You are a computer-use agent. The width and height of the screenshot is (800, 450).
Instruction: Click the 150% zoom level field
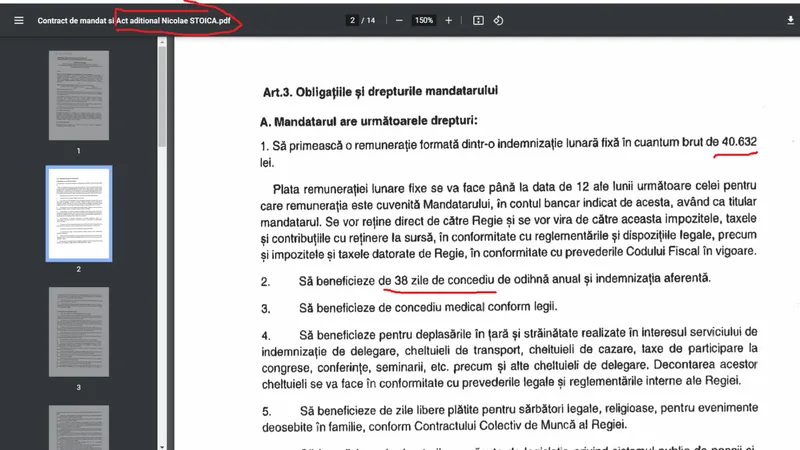pos(423,20)
